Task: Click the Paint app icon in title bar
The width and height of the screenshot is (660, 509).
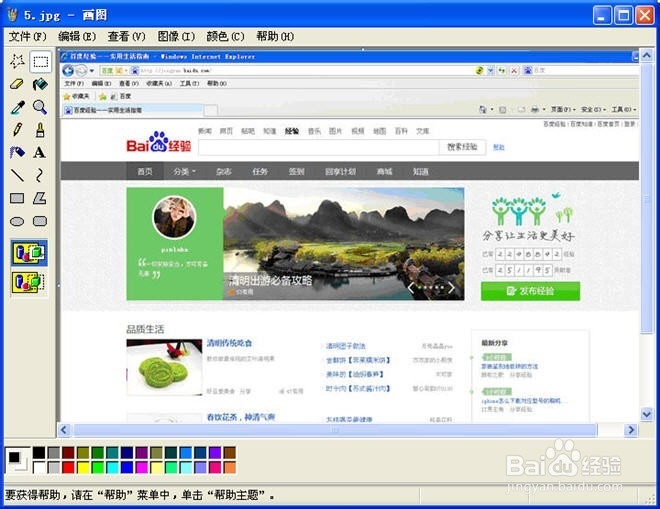Action: tap(13, 15)
